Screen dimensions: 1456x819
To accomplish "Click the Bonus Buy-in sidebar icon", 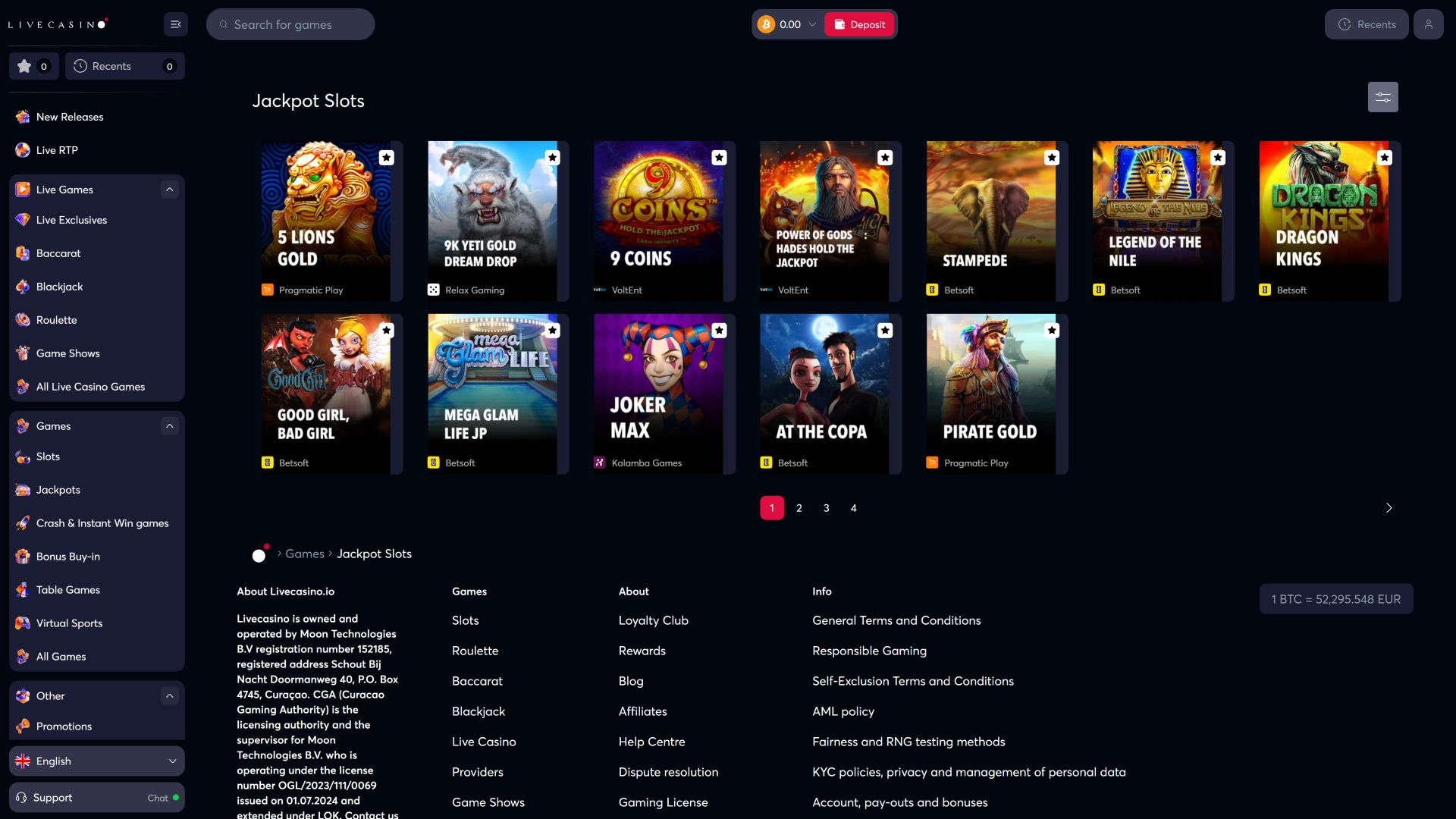I will click(23, 557).
